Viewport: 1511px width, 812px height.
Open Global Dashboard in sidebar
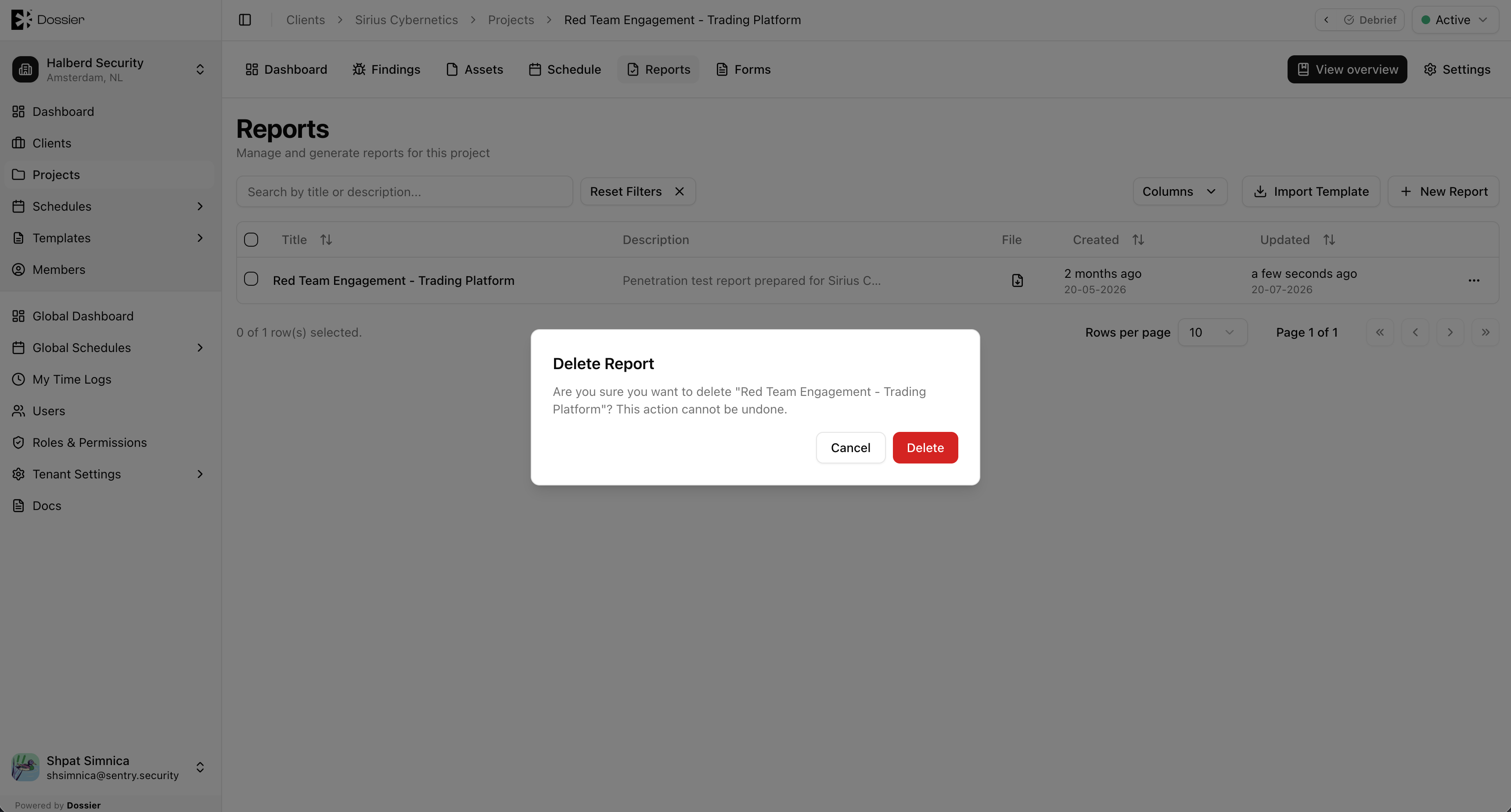point(109,316)
